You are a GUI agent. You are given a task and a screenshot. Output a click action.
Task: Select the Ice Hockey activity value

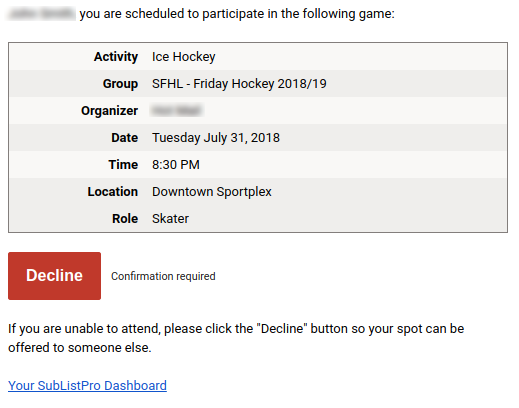pyautogui.click(x=184, y=57)
